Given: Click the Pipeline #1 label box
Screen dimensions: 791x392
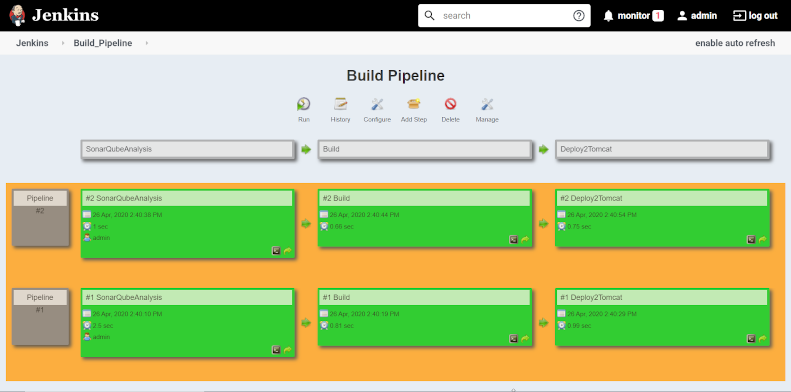Looking at the screenshot, I should coord(40,317).
